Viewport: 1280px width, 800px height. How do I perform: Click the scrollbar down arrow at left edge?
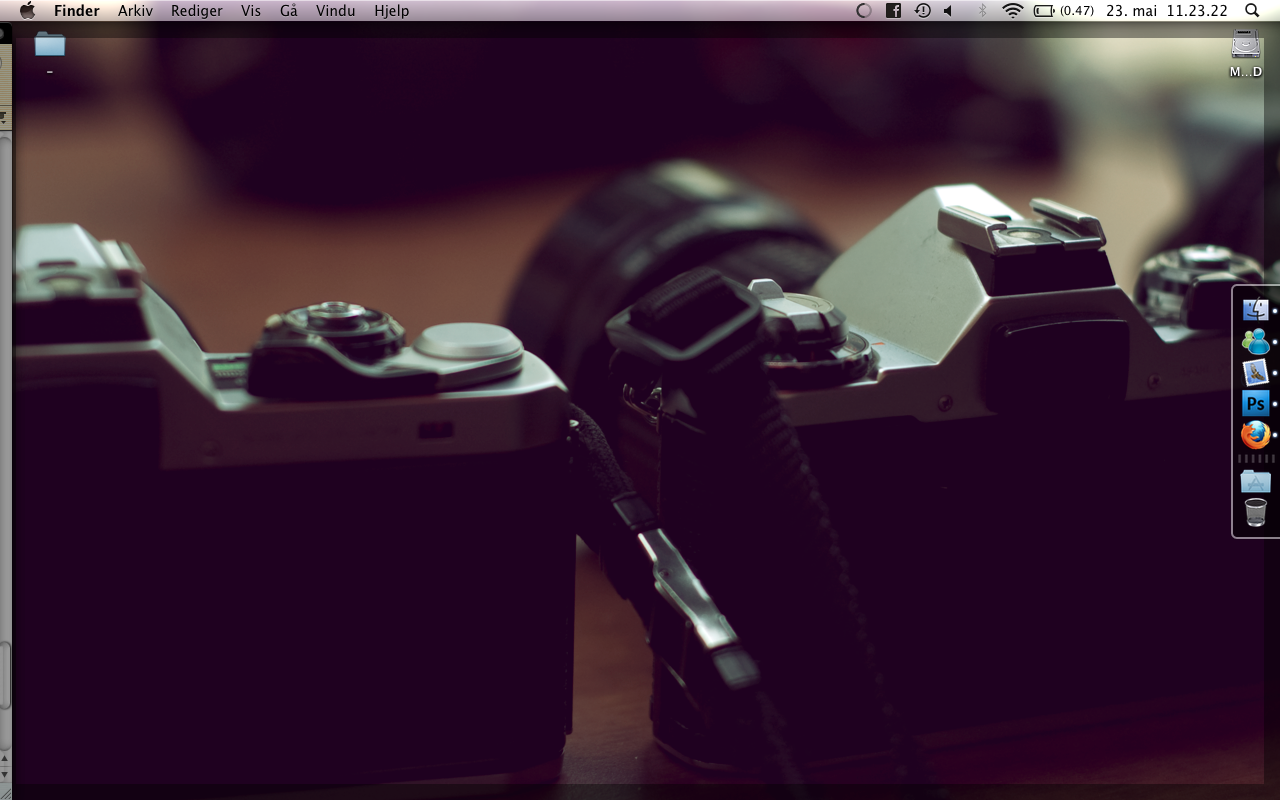point(3,773)
